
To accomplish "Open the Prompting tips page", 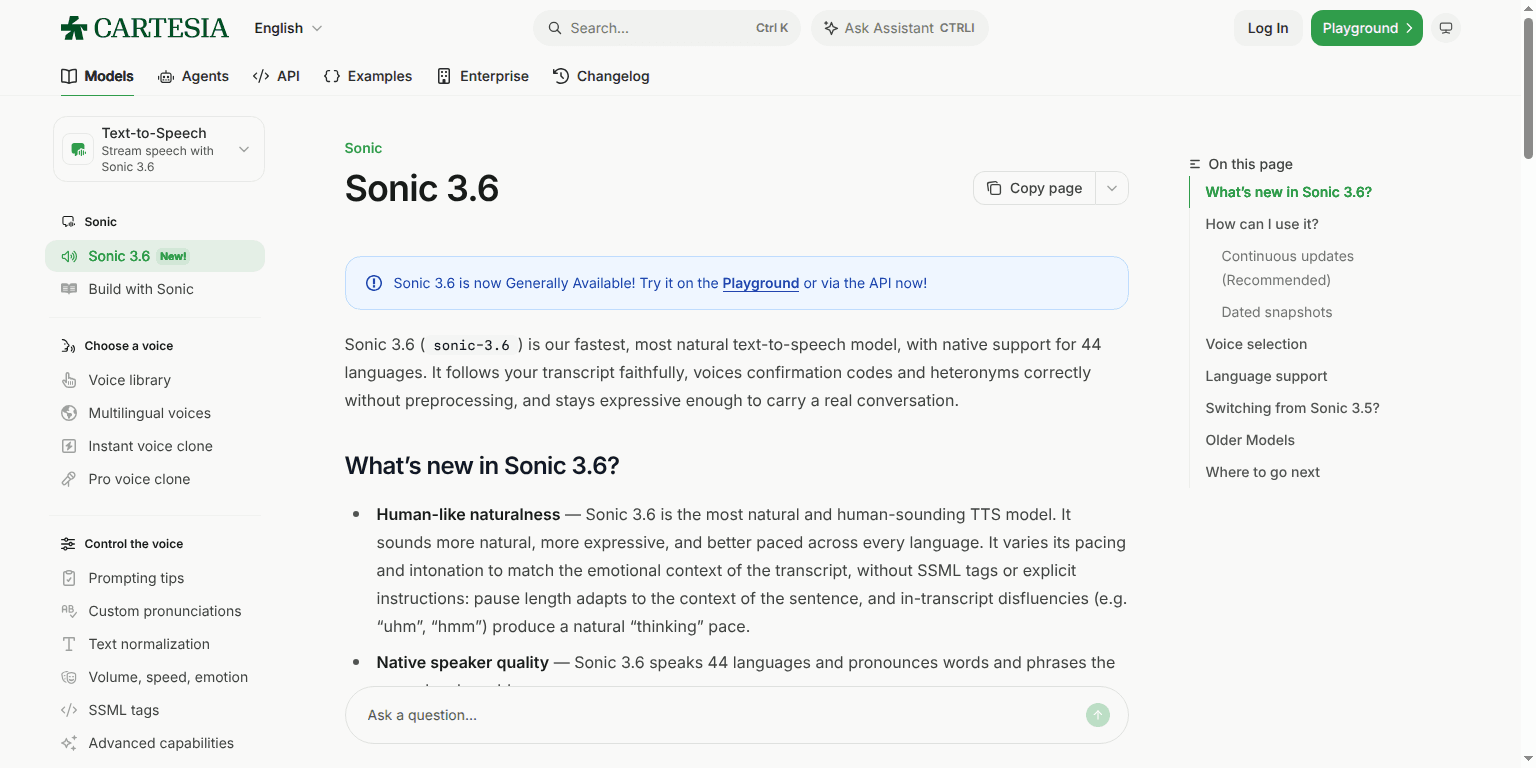I will coord(155,578).
